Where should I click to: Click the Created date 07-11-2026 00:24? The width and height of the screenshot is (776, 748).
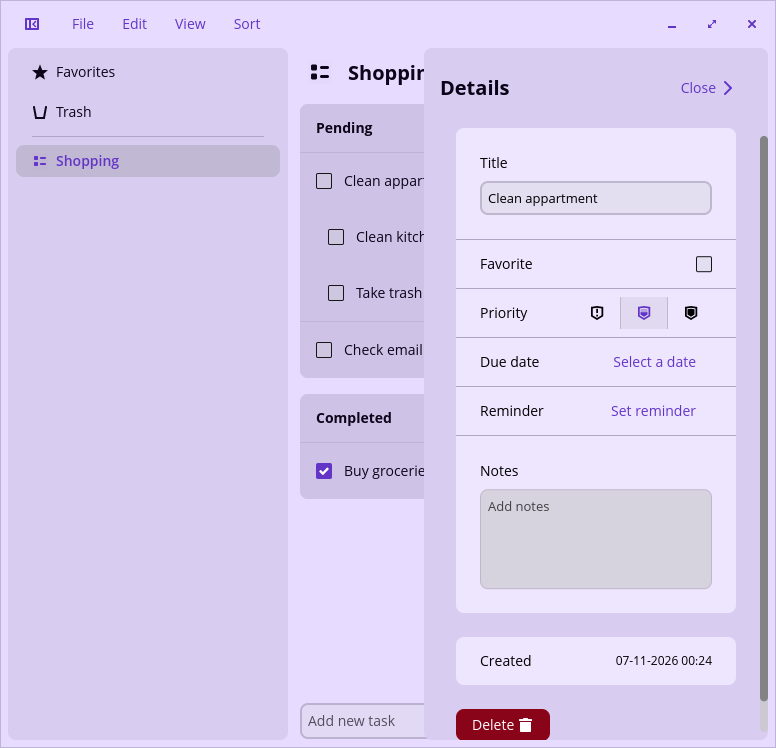(664, 661)
